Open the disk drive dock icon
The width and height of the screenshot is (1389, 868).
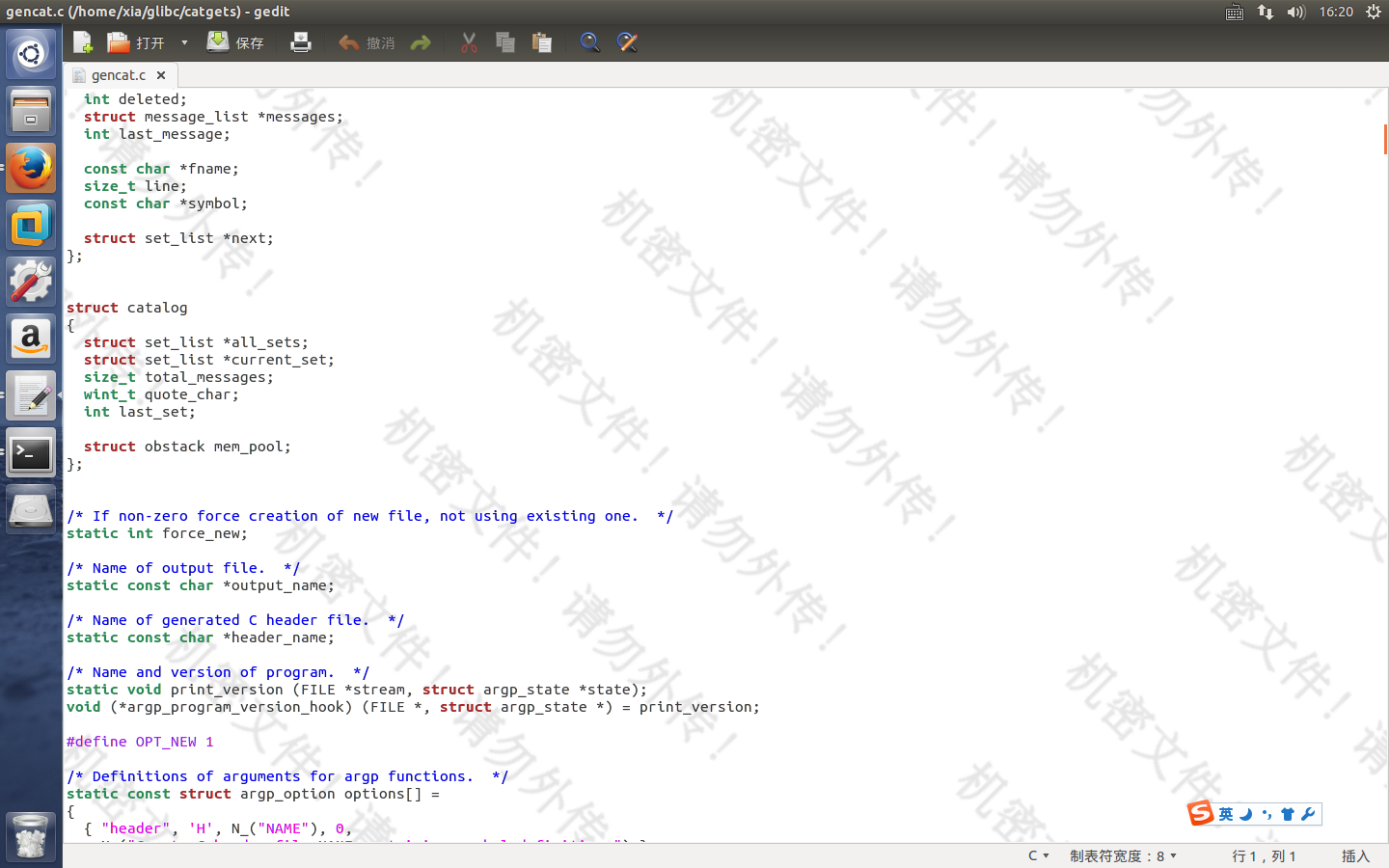[31, 509]
